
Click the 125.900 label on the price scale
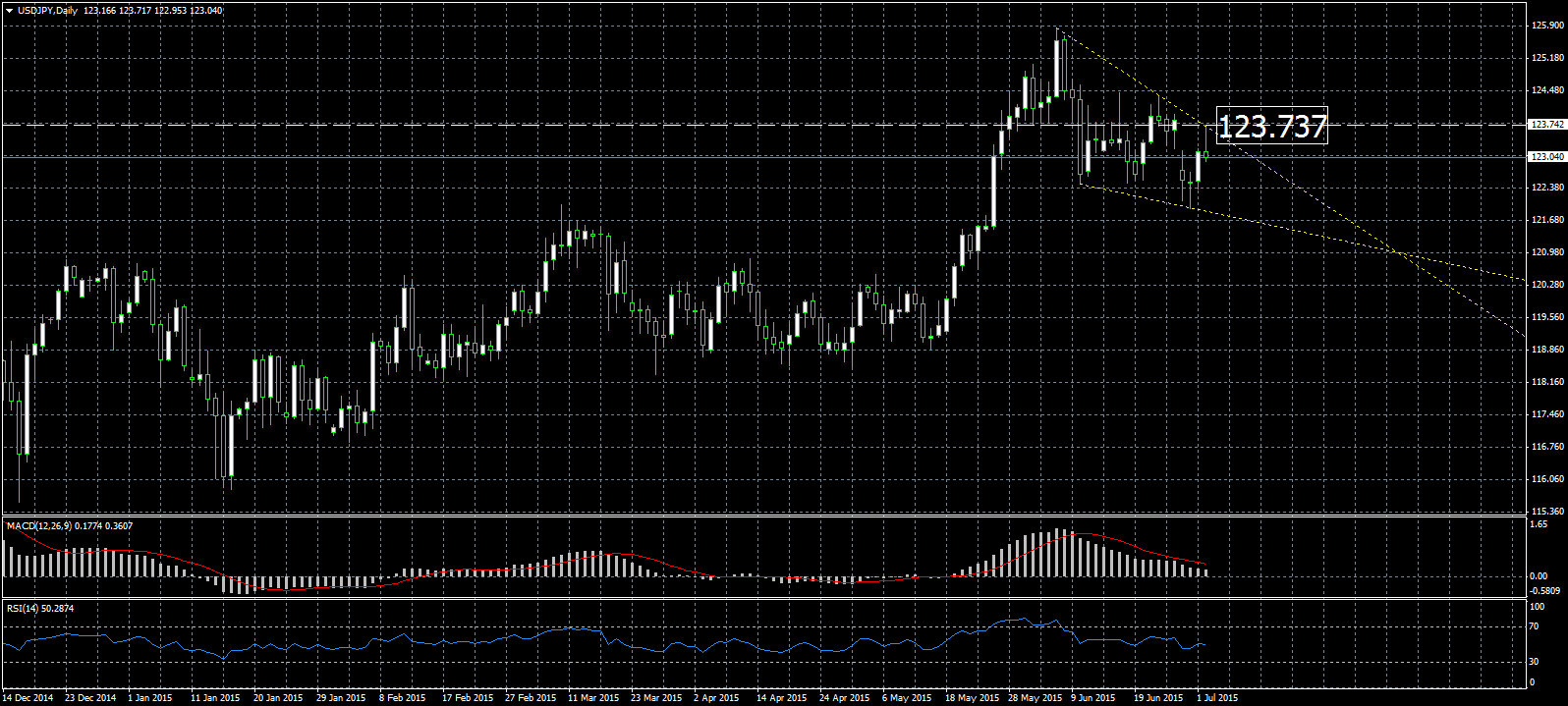point(1546,26)
